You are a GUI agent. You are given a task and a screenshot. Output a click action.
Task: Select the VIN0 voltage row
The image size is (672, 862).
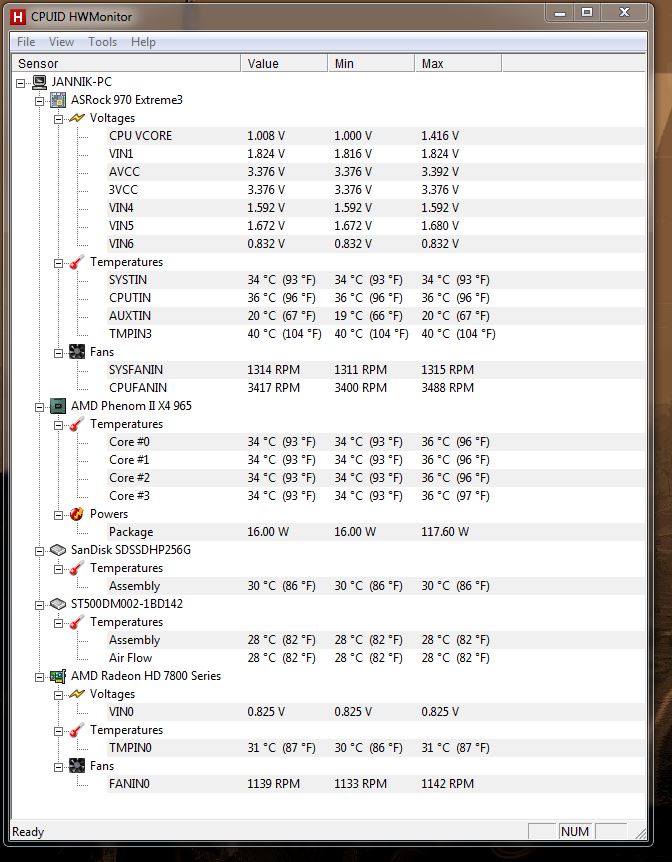click(376, 712)
